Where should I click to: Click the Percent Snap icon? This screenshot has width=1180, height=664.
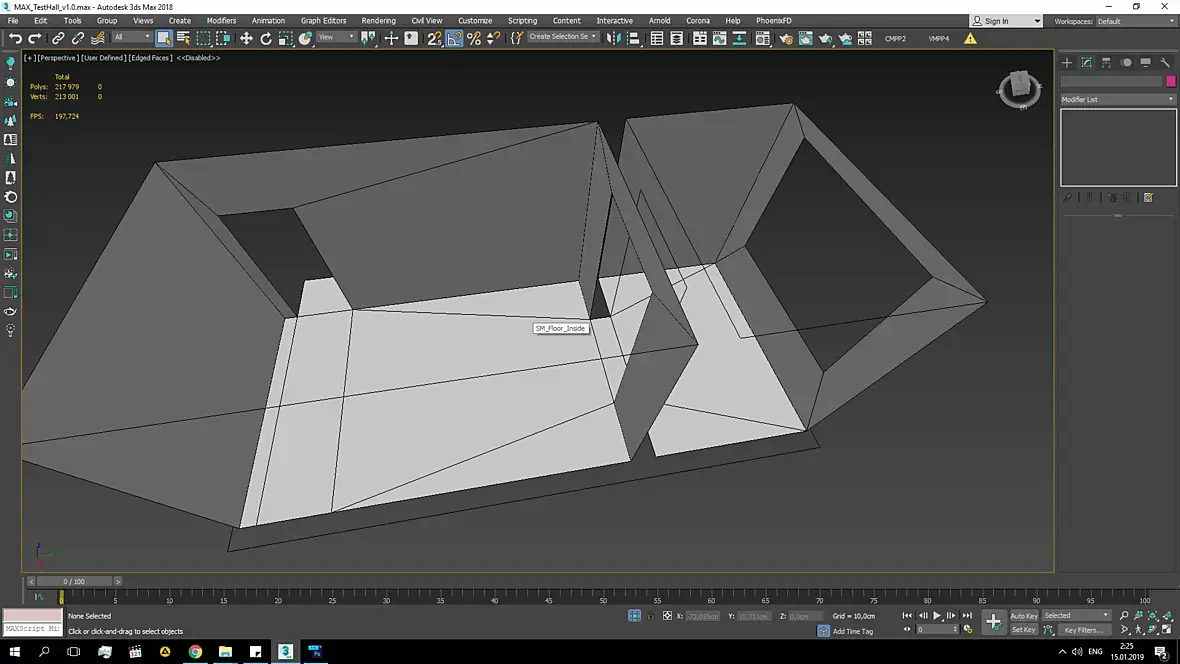pos(474,38)
